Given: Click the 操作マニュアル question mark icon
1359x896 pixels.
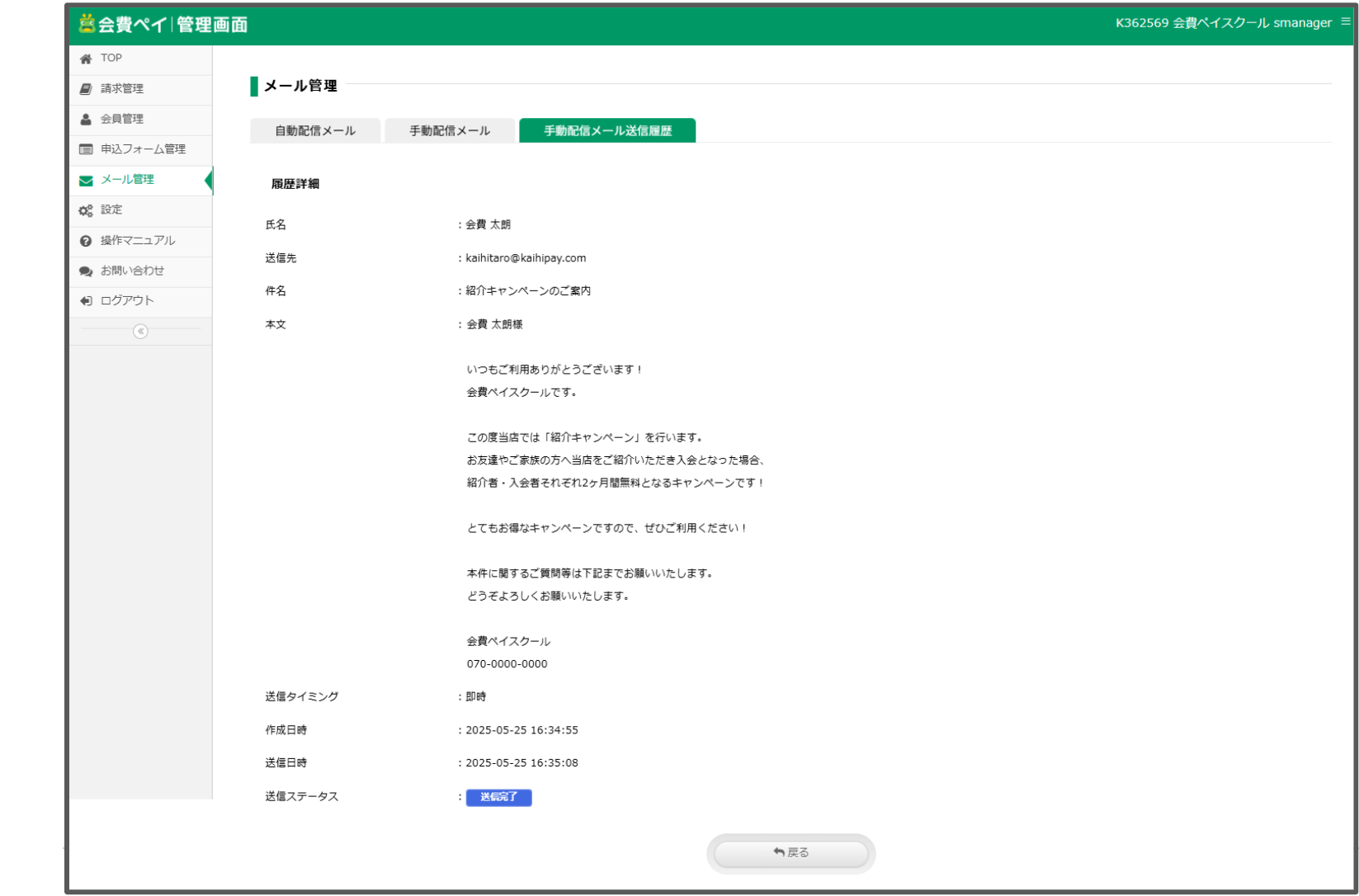Looking at the screenshot, I should tap(85, 240).
